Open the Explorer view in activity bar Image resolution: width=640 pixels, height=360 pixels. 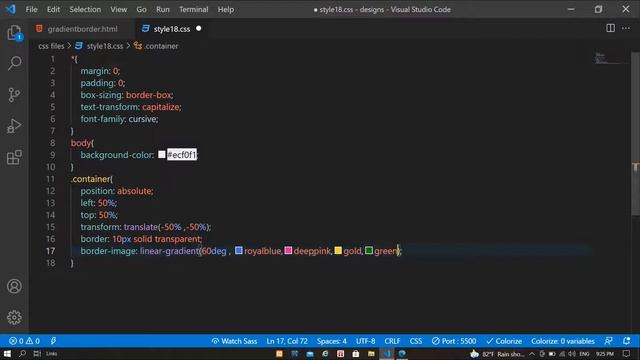[x=14, y=33]
